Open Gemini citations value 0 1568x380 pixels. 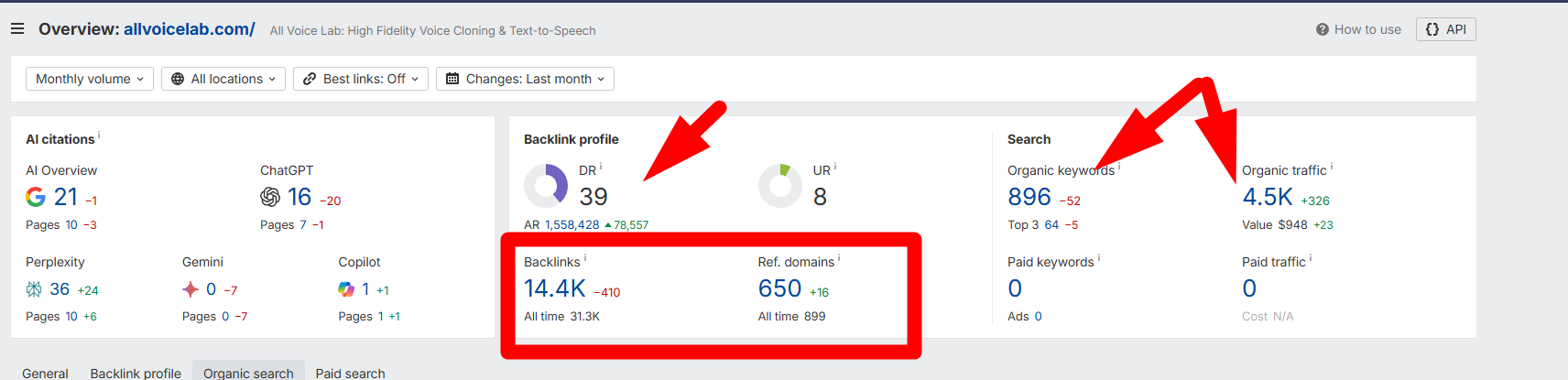211,289
